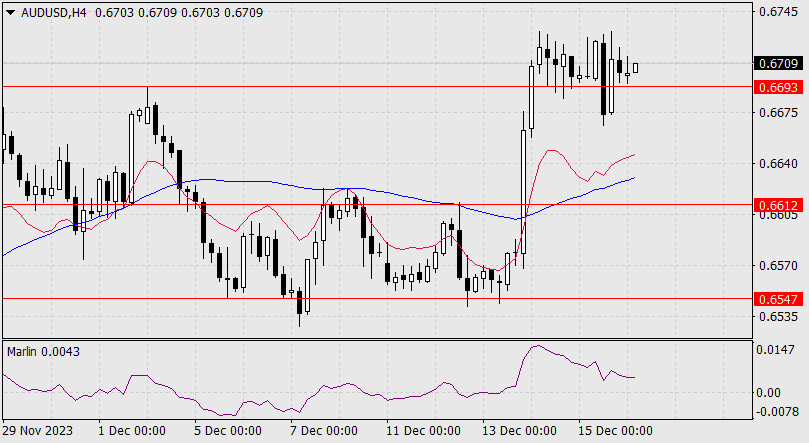809x443 pixels.
Task: Click the Marlin 0.0043 indicator label
Action: [43, 352]
